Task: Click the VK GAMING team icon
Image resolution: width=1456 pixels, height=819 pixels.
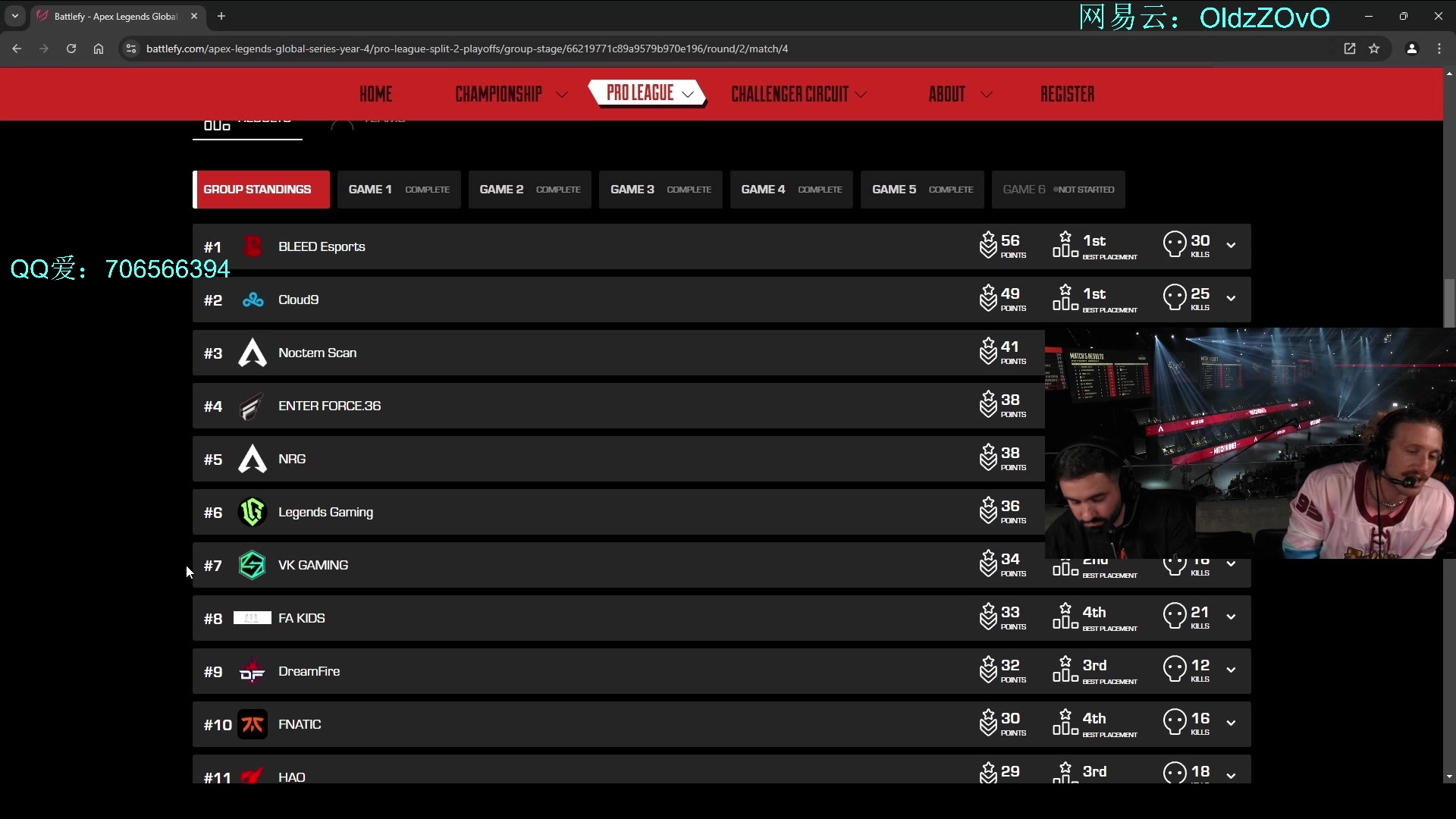Action: click(251, 565)
